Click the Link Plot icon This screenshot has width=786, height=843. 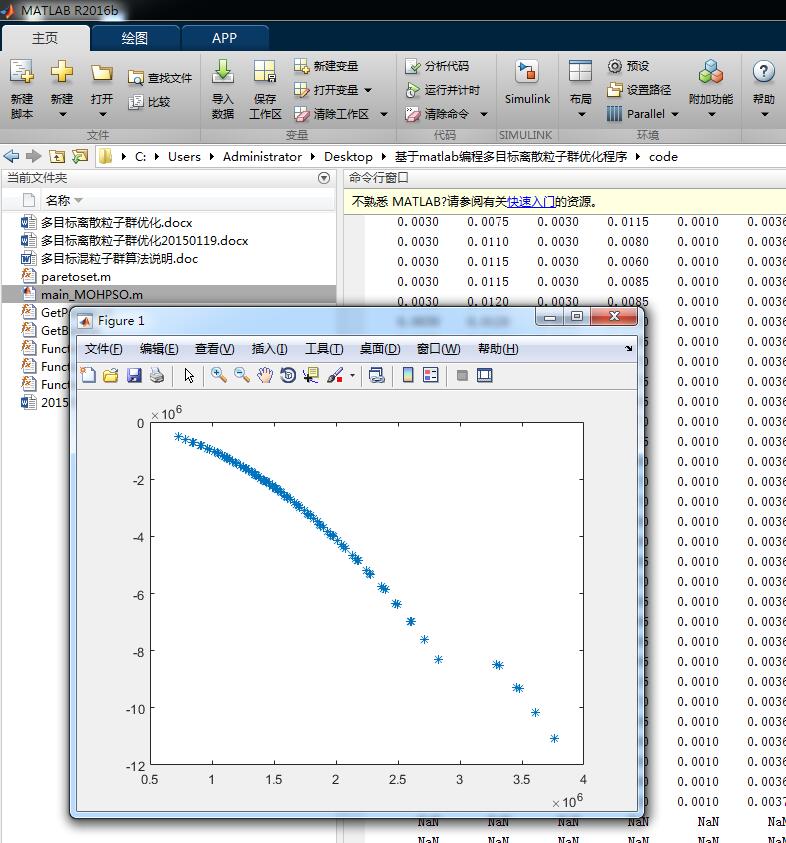(x=376, y=375)
